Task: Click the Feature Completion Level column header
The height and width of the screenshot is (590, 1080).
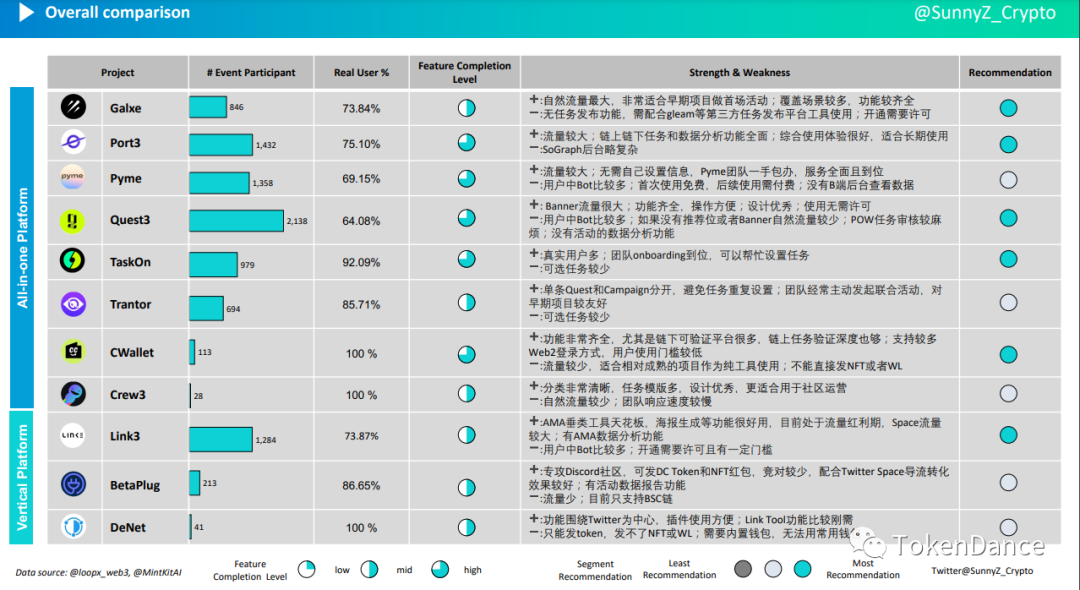Action: (x=465, y=72)
